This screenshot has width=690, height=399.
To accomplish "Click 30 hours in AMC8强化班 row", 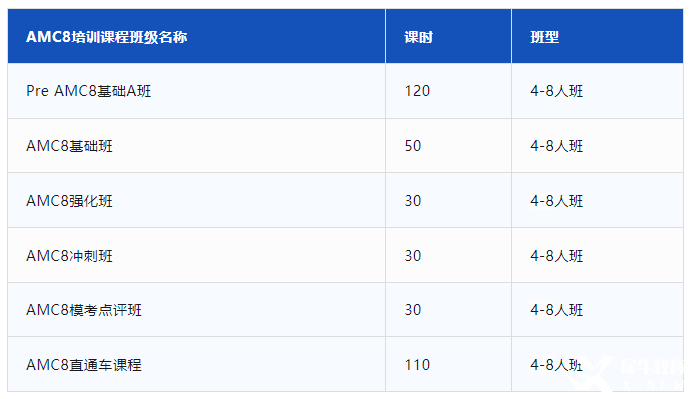I will coord(413,201).
